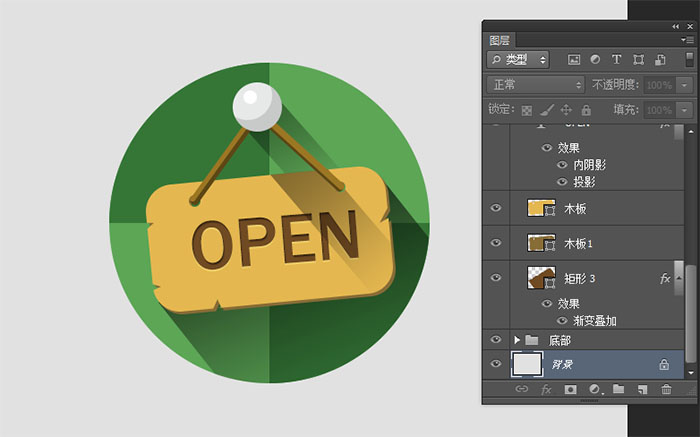Close the Layers panel with X
The height and width of the screenshot is (437, 700).
tap(690, 27)
